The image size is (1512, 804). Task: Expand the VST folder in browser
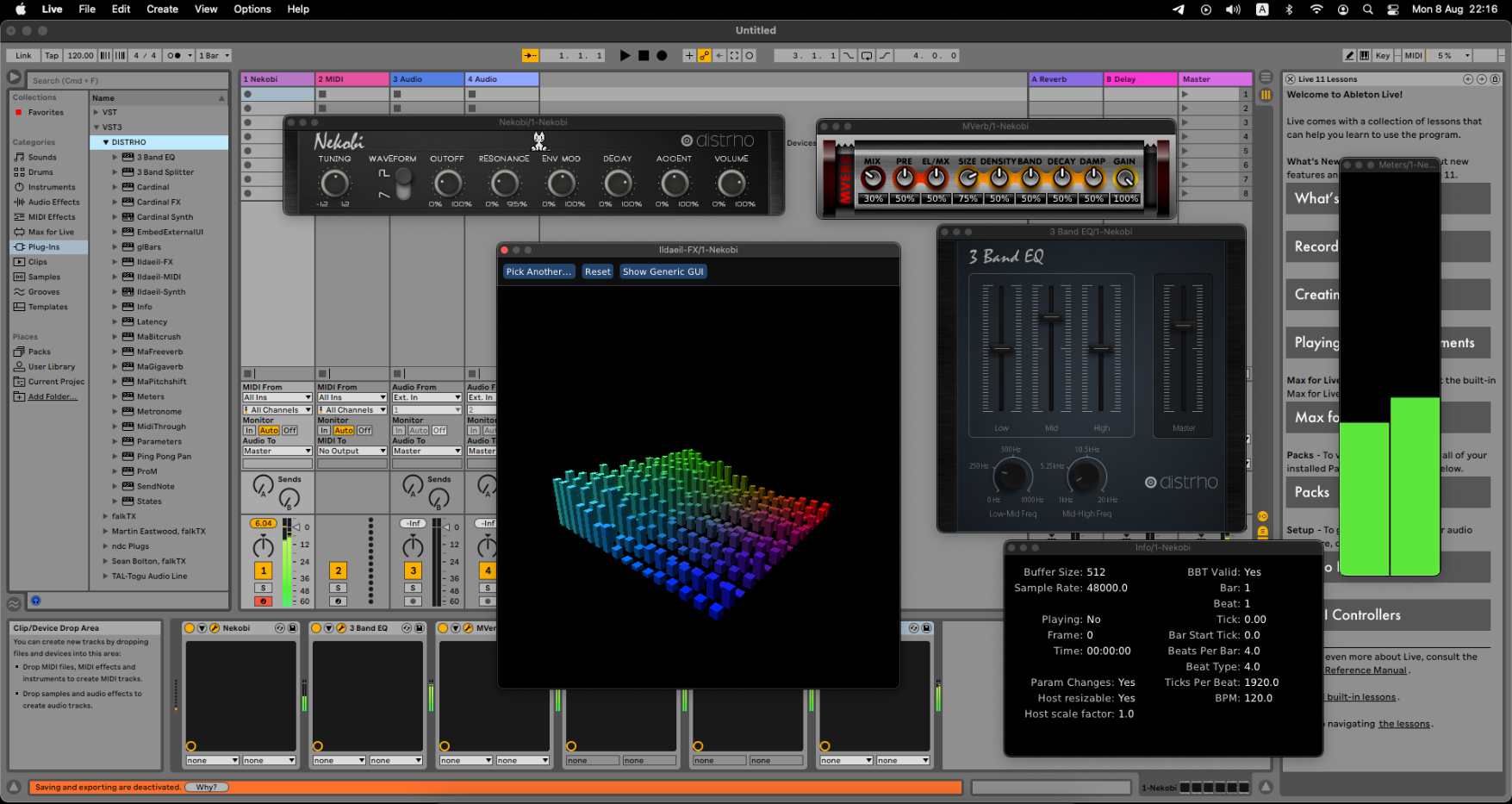click(x=96, y=112)
